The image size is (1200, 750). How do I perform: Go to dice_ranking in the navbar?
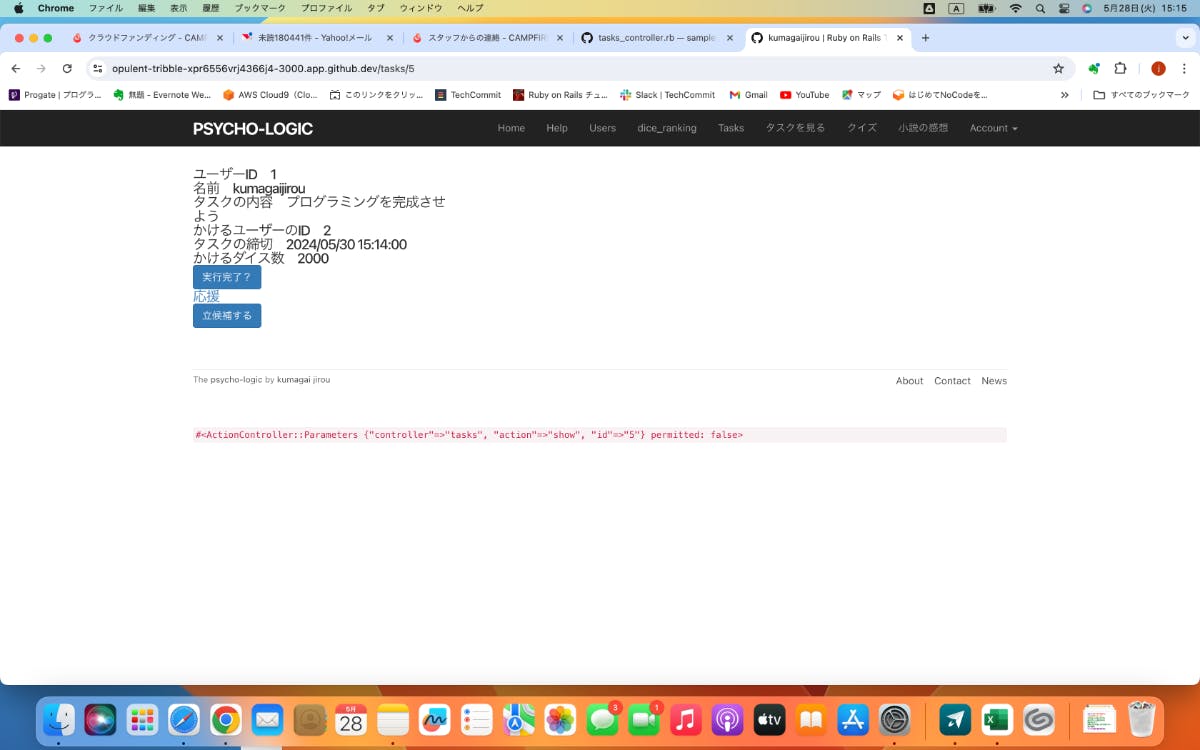pos(666,128)
